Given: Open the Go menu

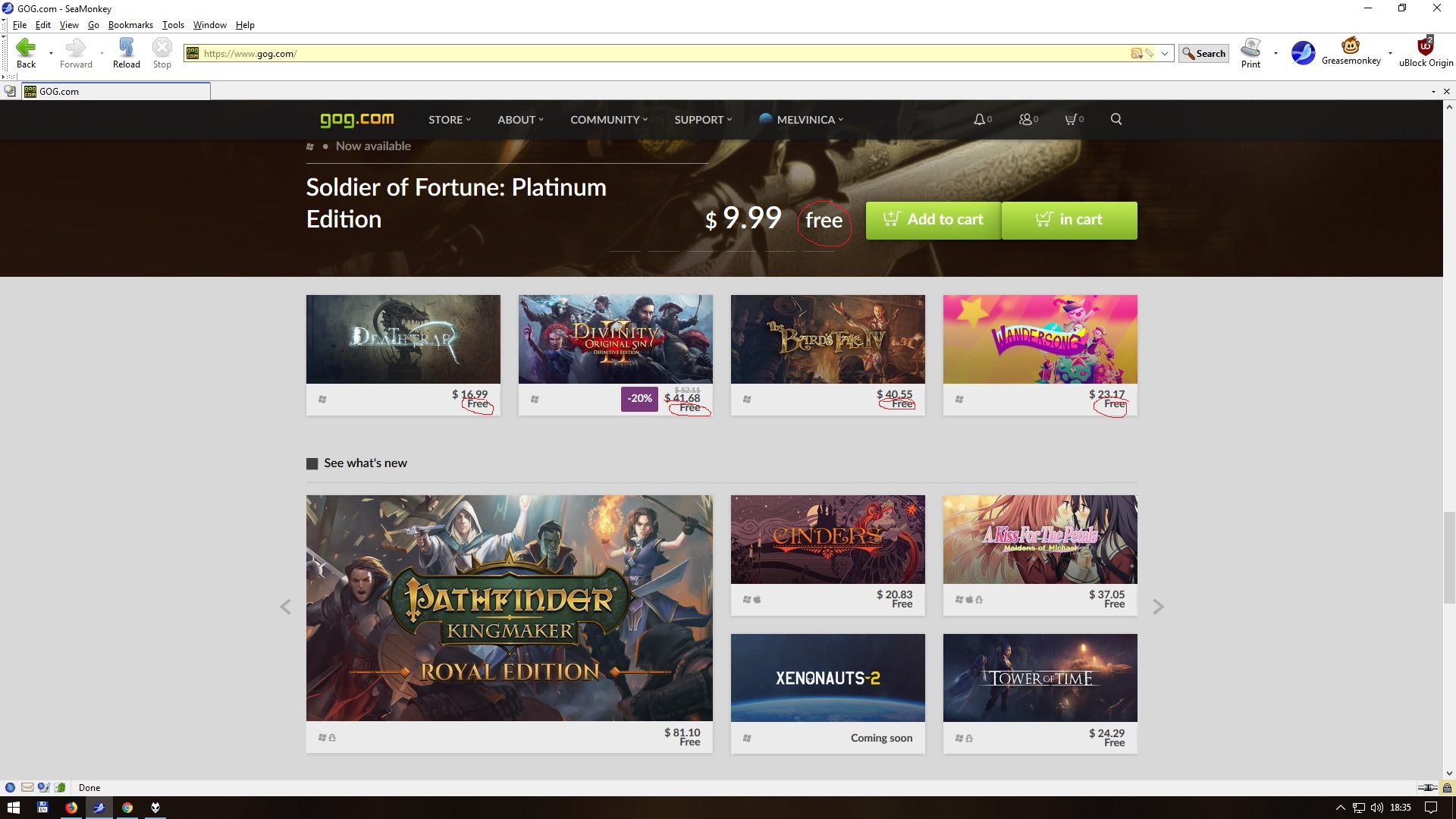Looking at the screenshot, I should pos(93,24).
